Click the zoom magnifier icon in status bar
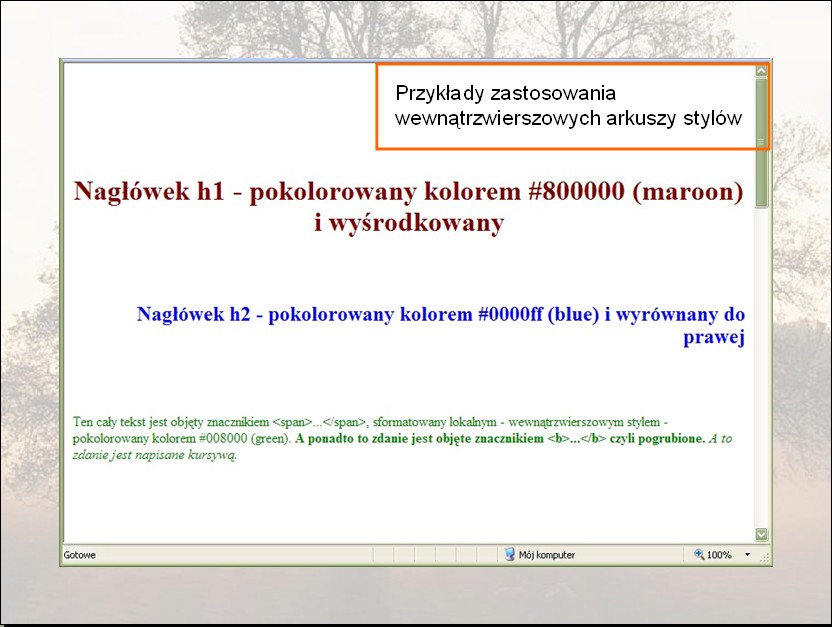This screenshot has width=832, height=627. click(698, 555)
